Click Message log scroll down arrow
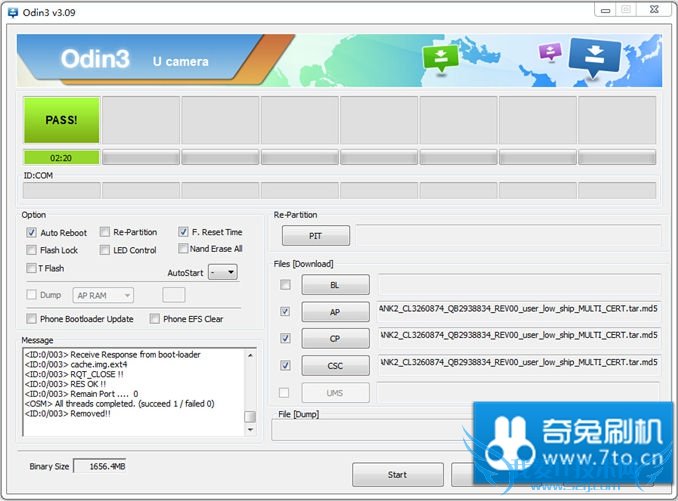Screen dimensions: 678x501 tap(250, 430)
